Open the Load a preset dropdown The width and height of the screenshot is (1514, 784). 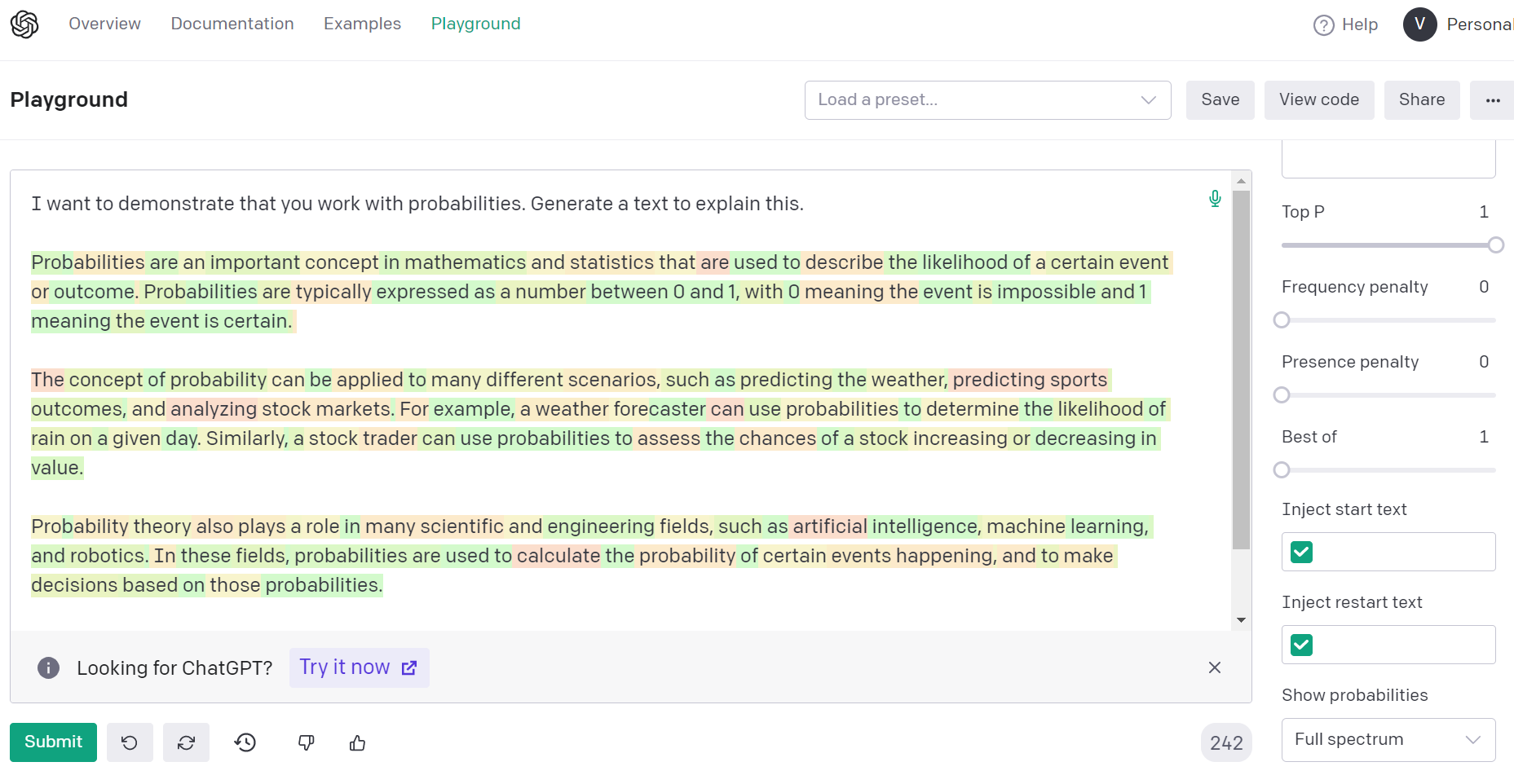pos(987,100)
